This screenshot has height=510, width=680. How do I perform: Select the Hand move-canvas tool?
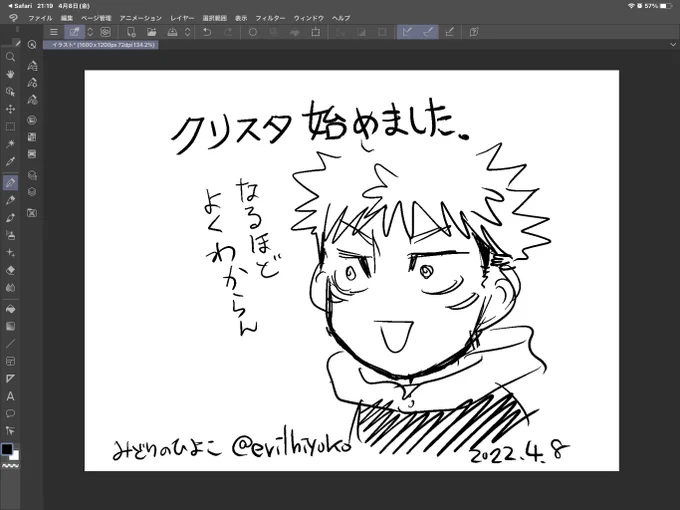click(10, 74)
